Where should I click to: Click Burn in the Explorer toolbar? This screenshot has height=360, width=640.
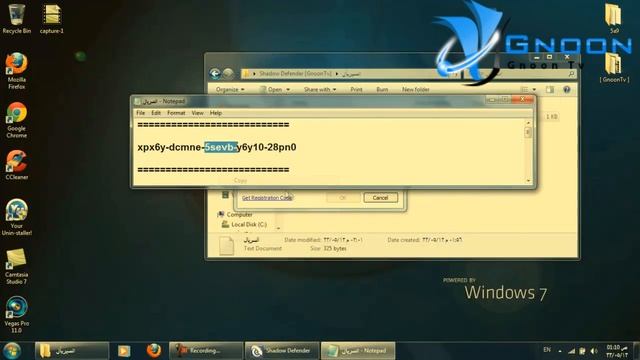pos(382,89)
